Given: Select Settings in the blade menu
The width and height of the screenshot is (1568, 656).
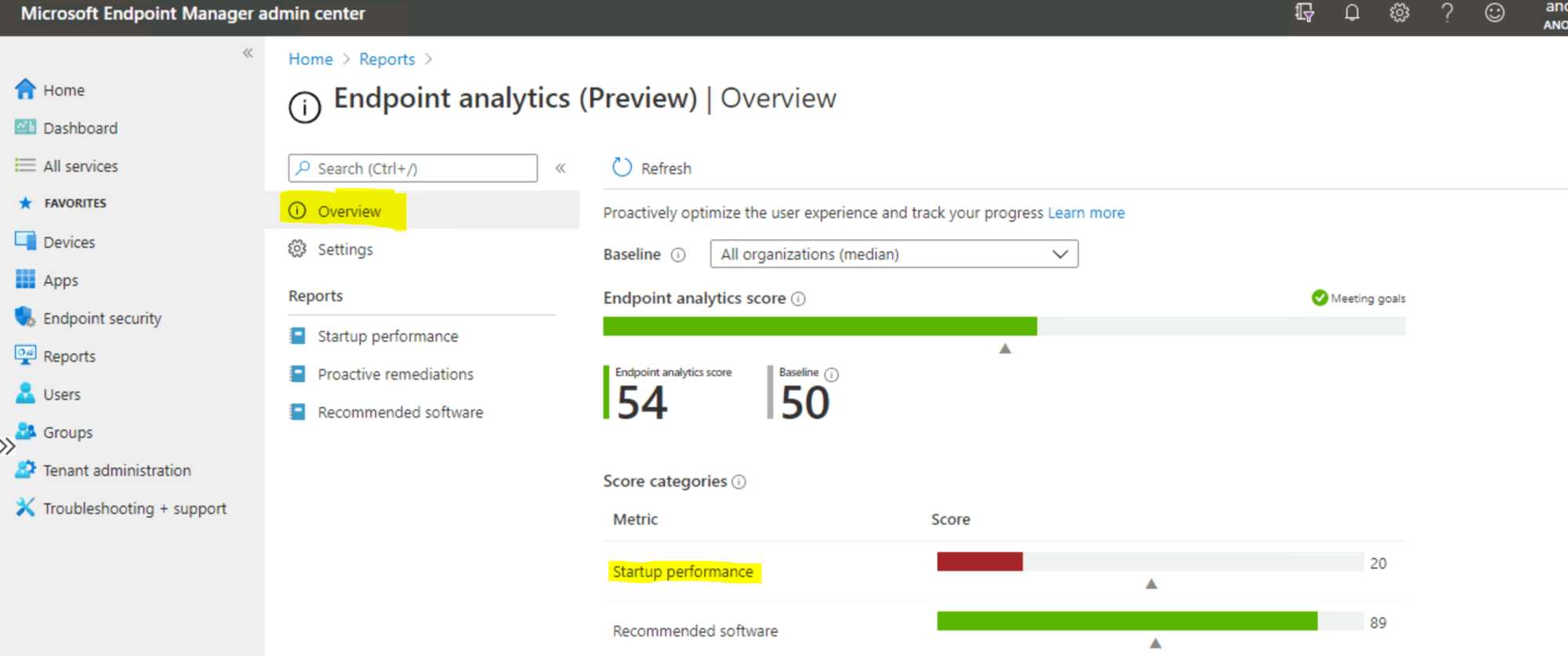Looking at the screenshot, I should [345, 249].
